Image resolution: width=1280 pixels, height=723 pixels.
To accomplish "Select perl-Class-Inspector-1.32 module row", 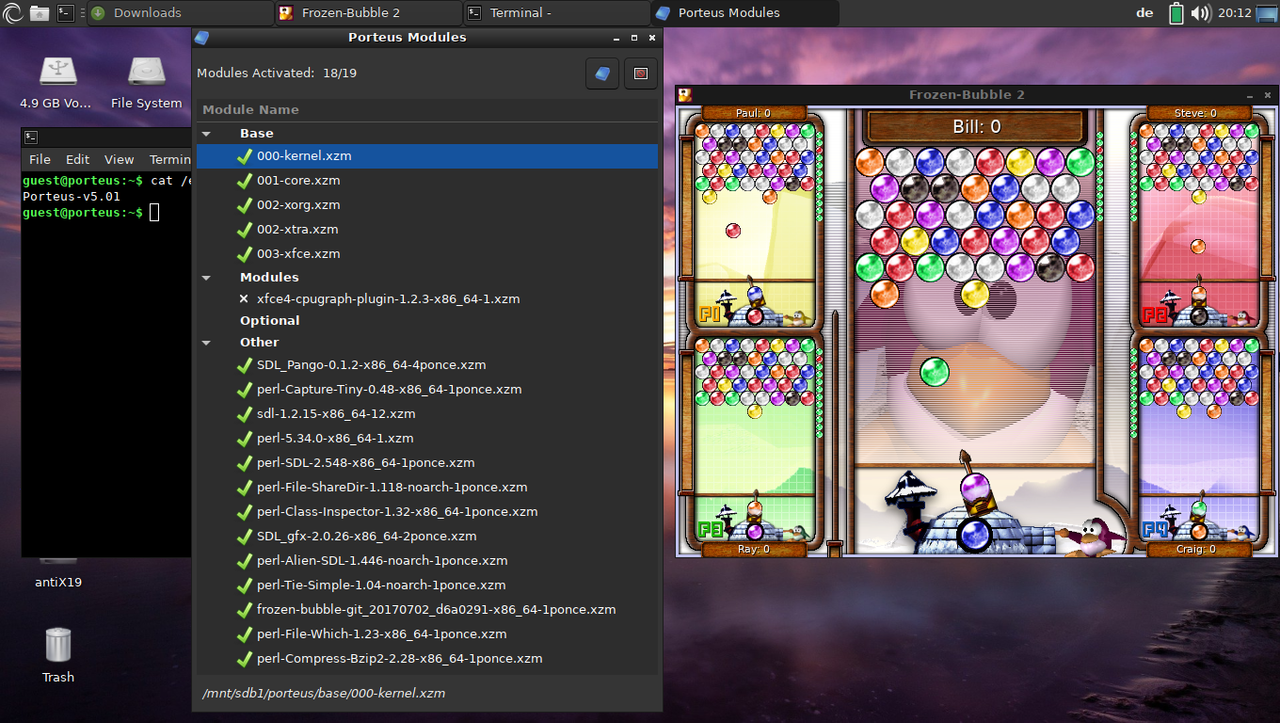I will (x=428, y=512).
